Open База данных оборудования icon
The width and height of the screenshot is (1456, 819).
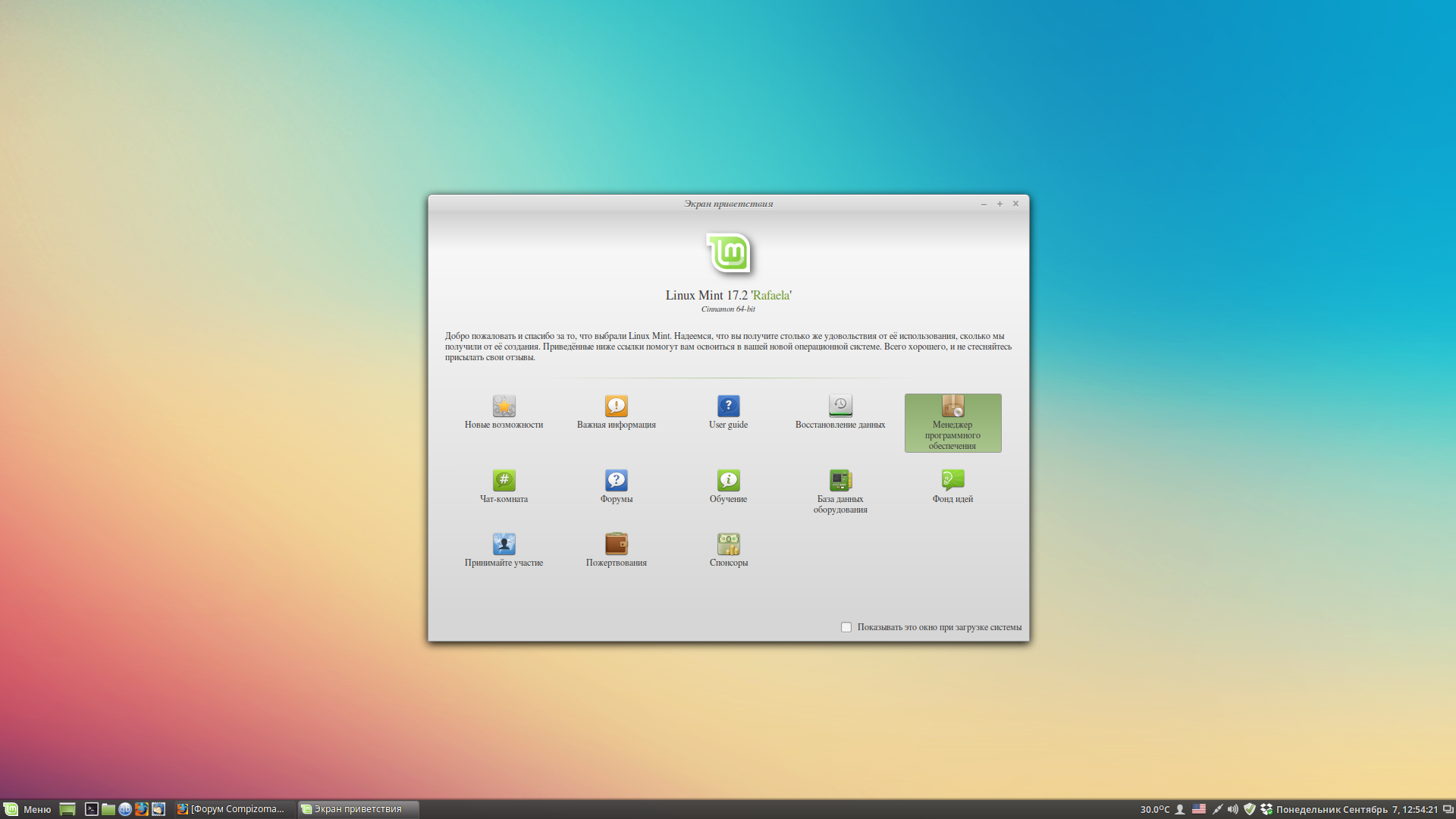(840, 480)
